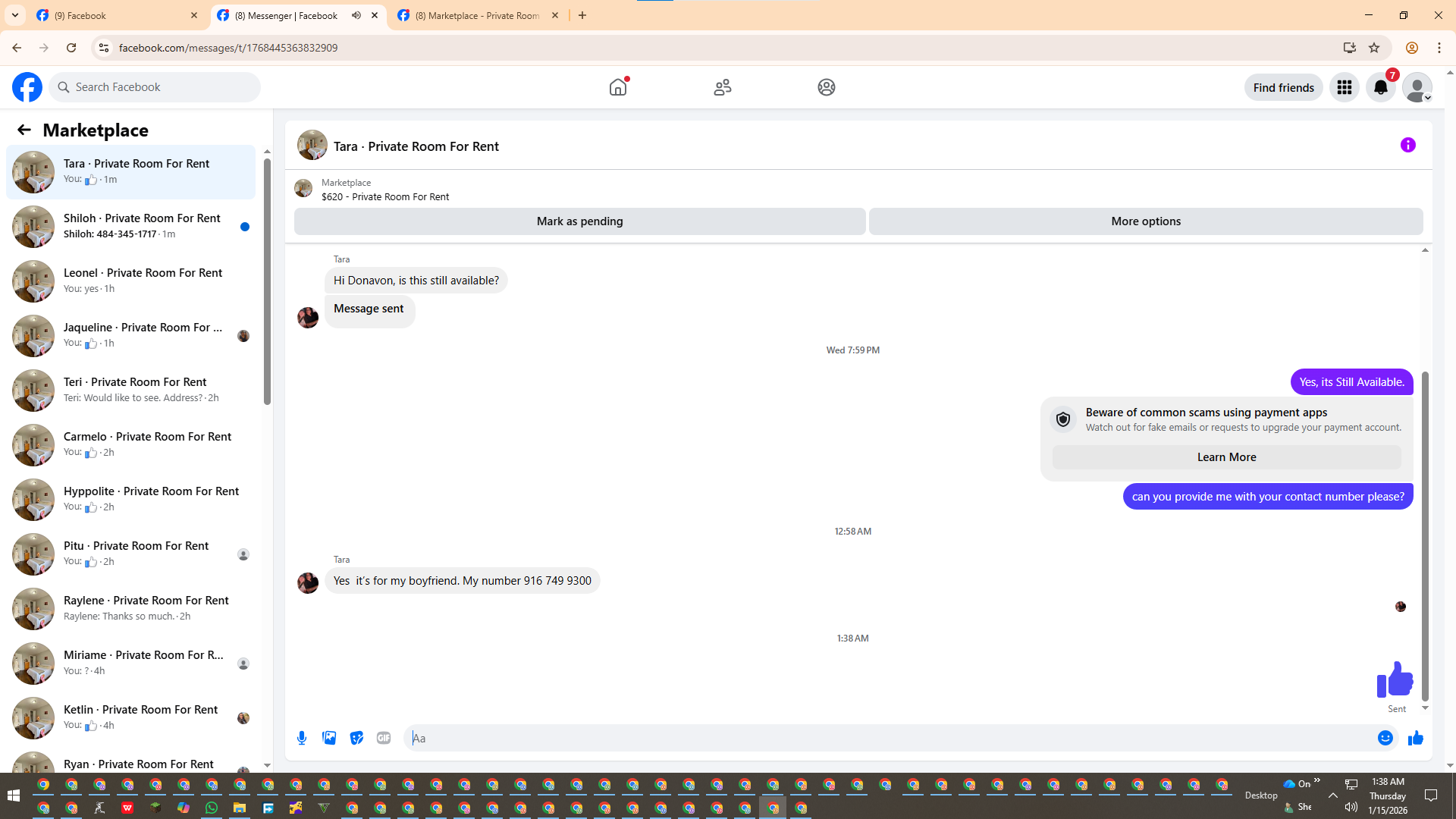The image size is (1456, 819).
Task: Mute the Messenger tab audio
Action: click(x=356, y=15)
